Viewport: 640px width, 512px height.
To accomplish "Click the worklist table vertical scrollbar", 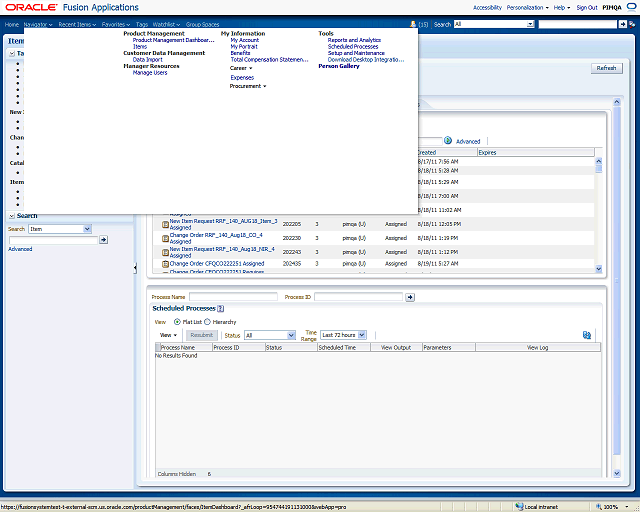I will 599,215.
